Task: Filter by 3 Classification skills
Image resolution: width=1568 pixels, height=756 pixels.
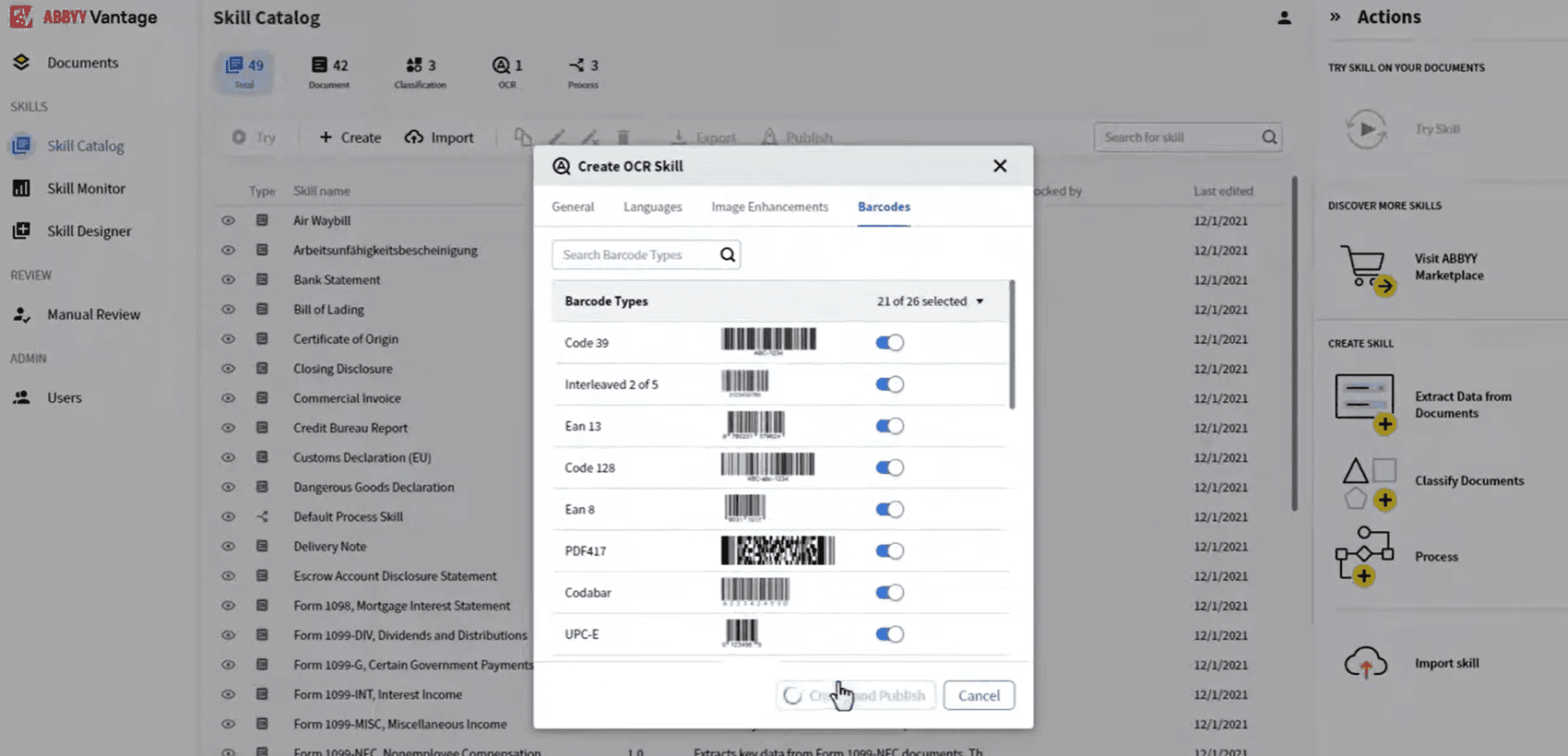Action: pos(420,72)
